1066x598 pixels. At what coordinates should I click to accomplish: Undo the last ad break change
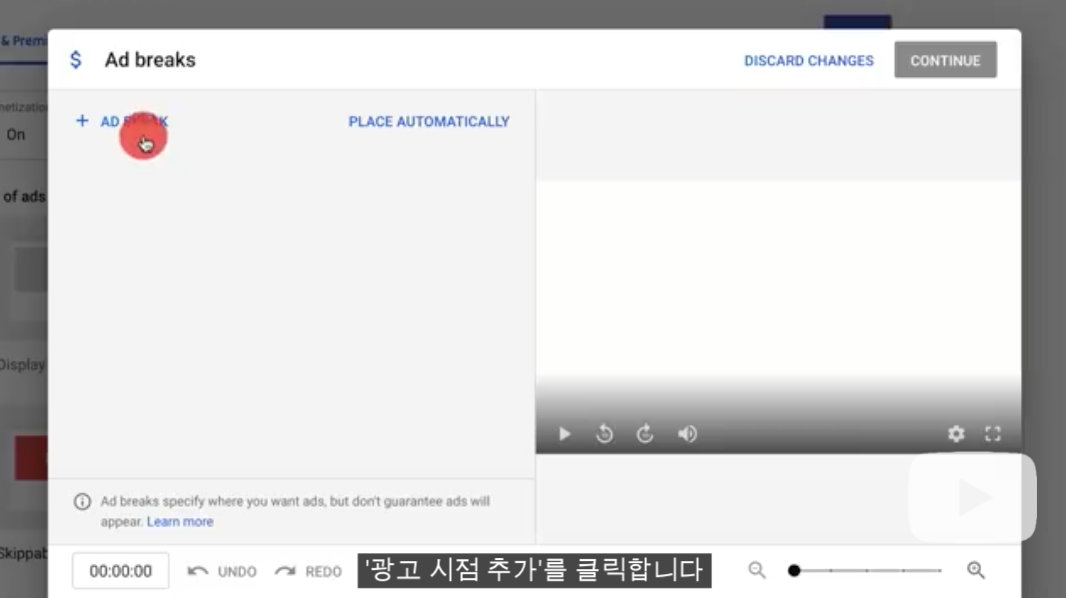coord(222,571)
